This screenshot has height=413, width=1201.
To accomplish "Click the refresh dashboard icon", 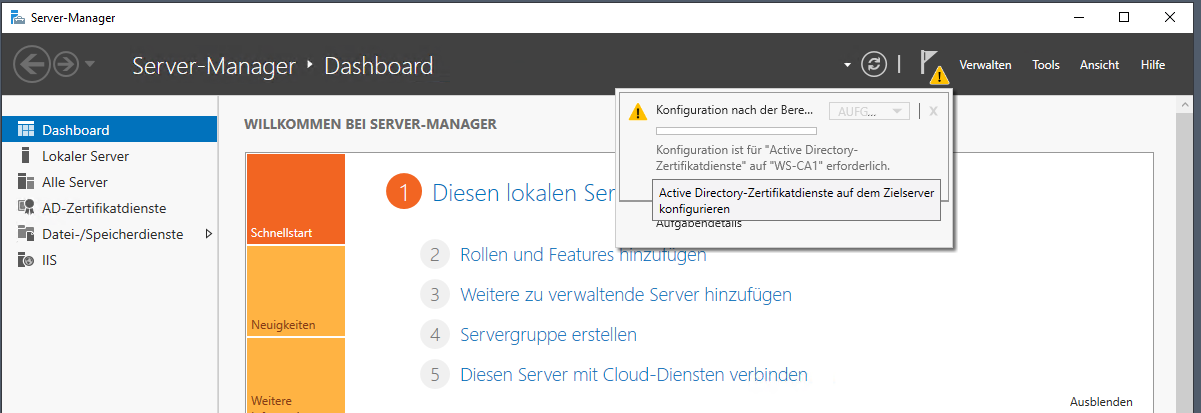I will [874, 65].
